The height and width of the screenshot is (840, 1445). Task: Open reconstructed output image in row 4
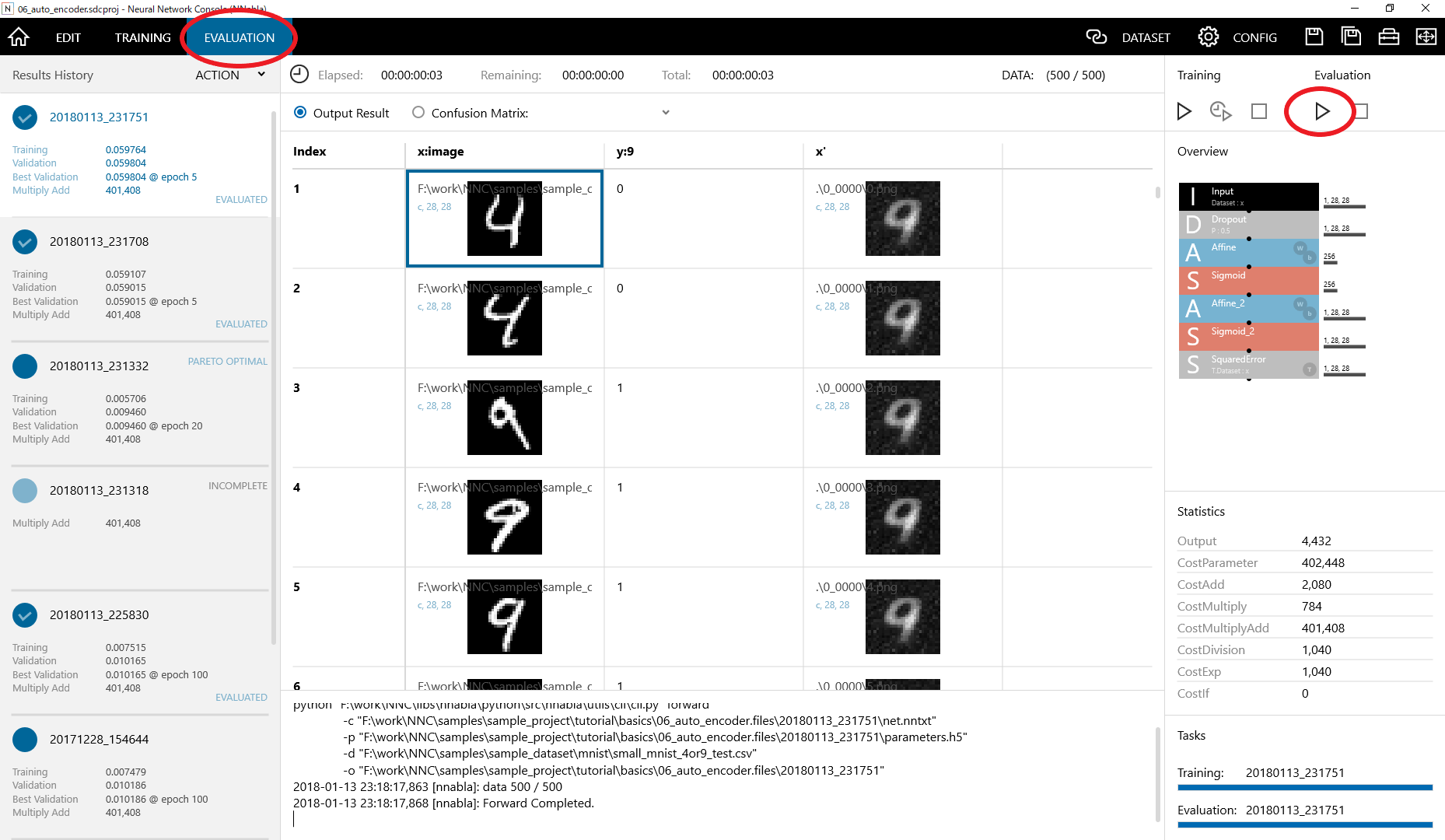[903, 517]
